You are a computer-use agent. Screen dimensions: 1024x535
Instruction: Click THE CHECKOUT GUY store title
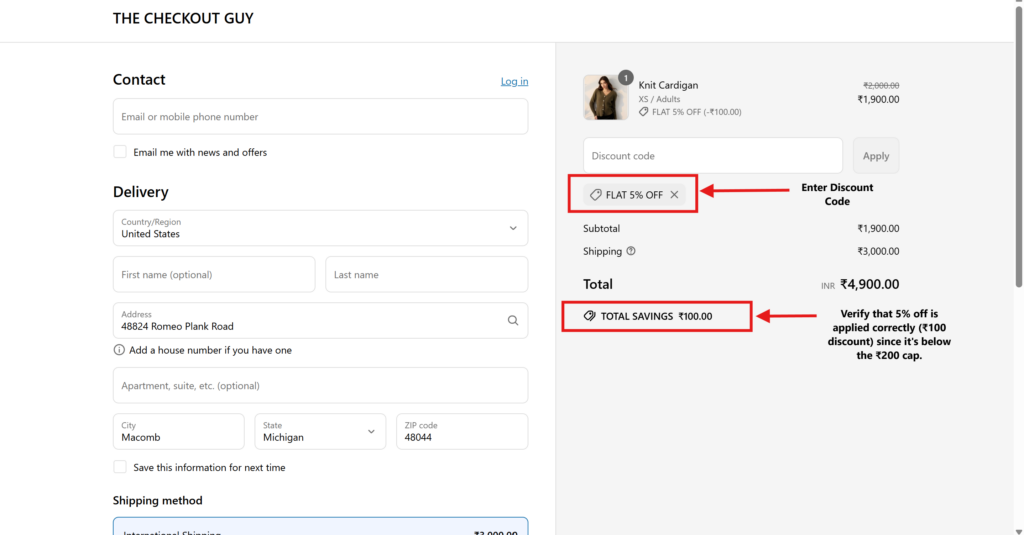click(183, 18)
